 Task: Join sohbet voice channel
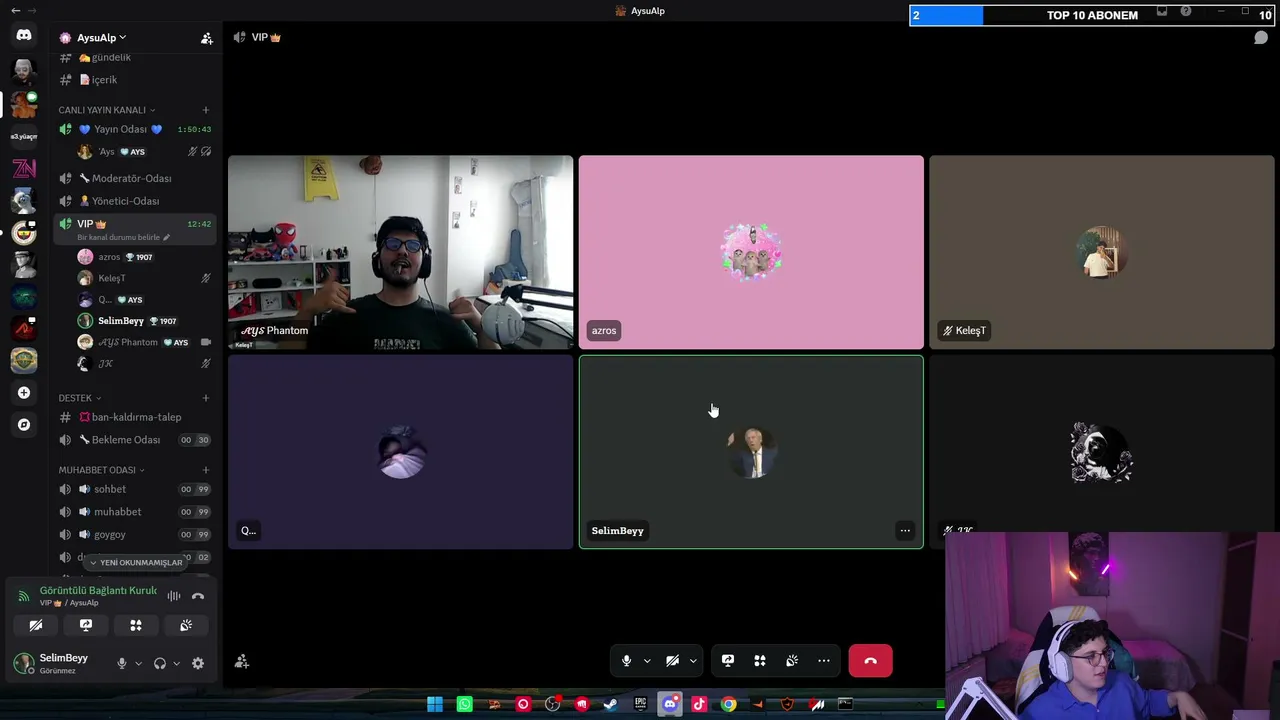click(x=136, y=489)
